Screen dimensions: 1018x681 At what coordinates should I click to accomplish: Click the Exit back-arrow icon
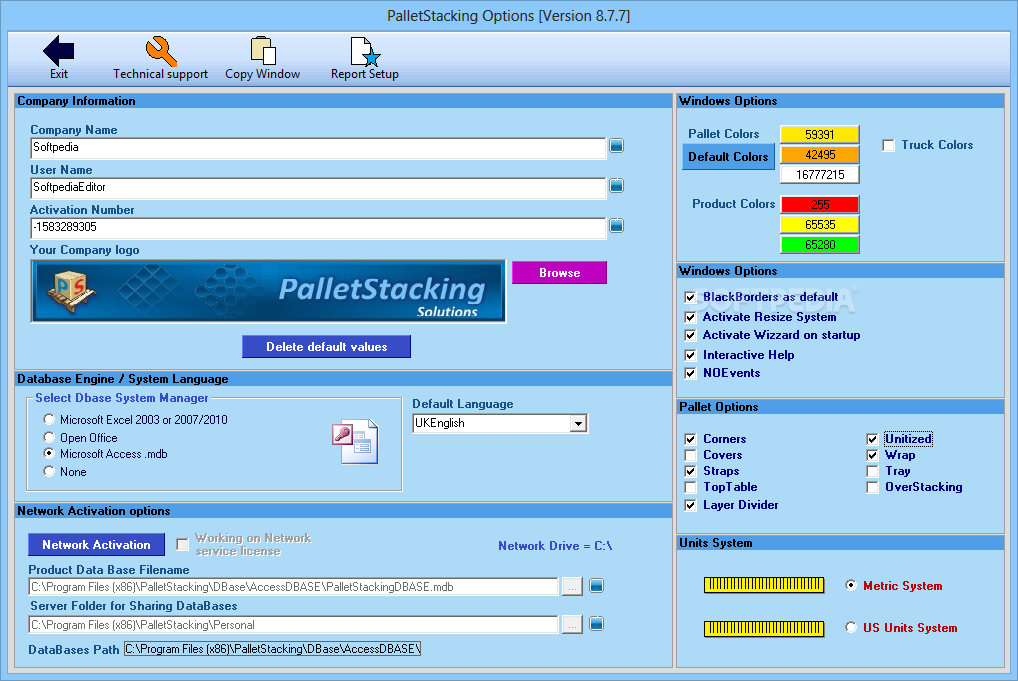click(x=58, y=51)
